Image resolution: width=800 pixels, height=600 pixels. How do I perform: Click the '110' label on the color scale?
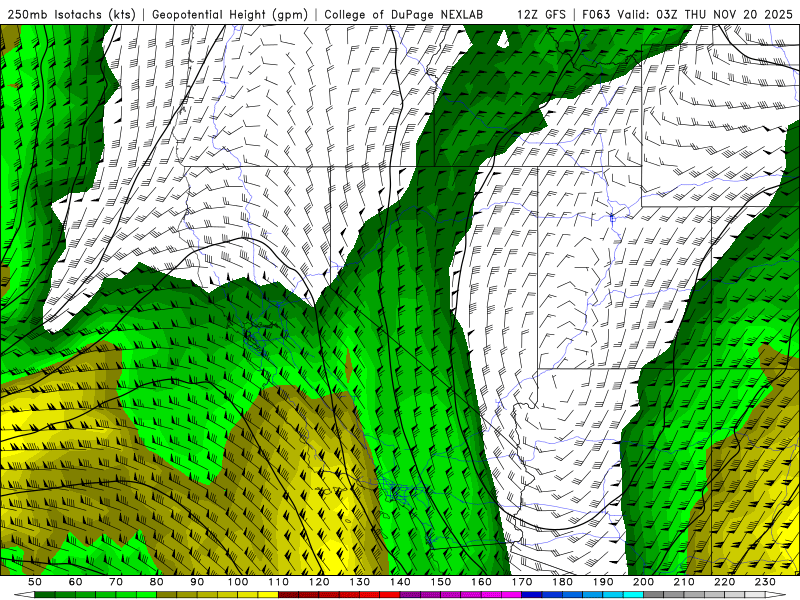[279, 582]
